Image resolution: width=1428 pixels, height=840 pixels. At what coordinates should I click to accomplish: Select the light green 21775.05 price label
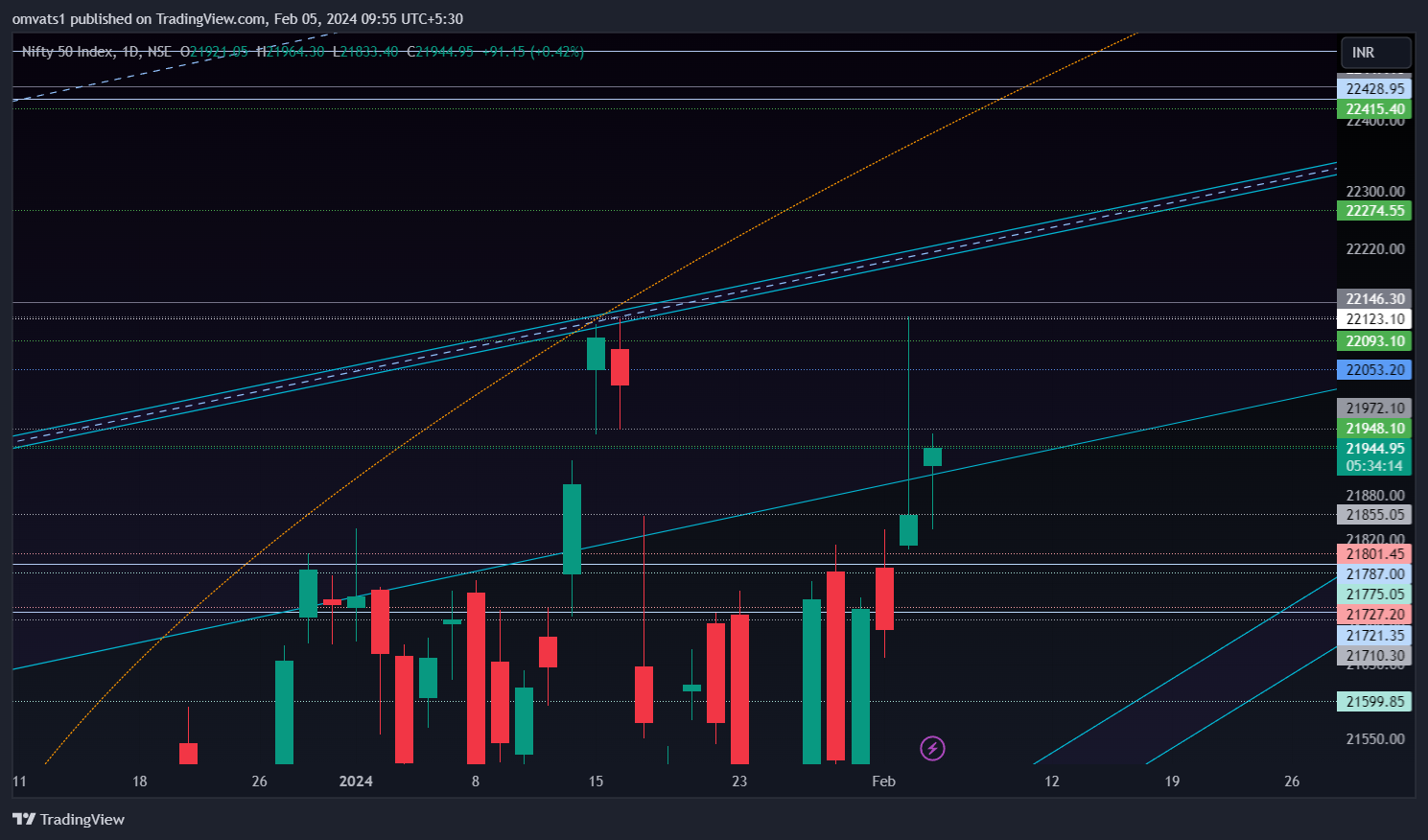pyautogui.click(x=1374, y=595)
